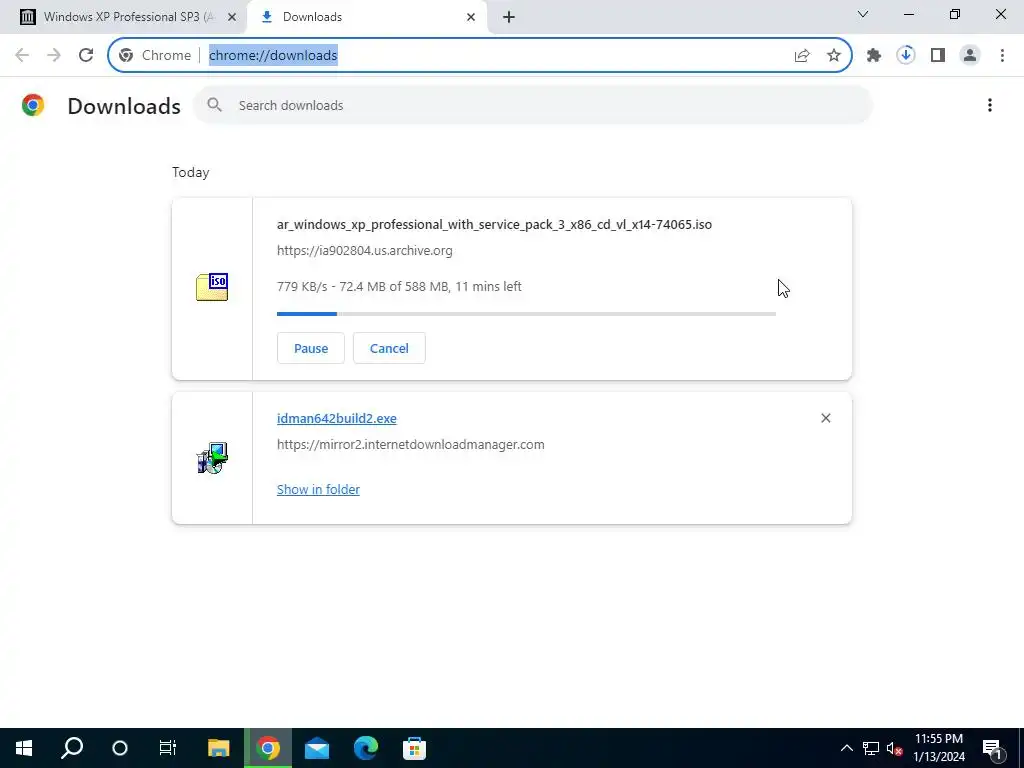The height and width of the screenshot is (768, 1024).
Task: Click the Chrome logo beside Downloads heading
Action: [33, 105]
